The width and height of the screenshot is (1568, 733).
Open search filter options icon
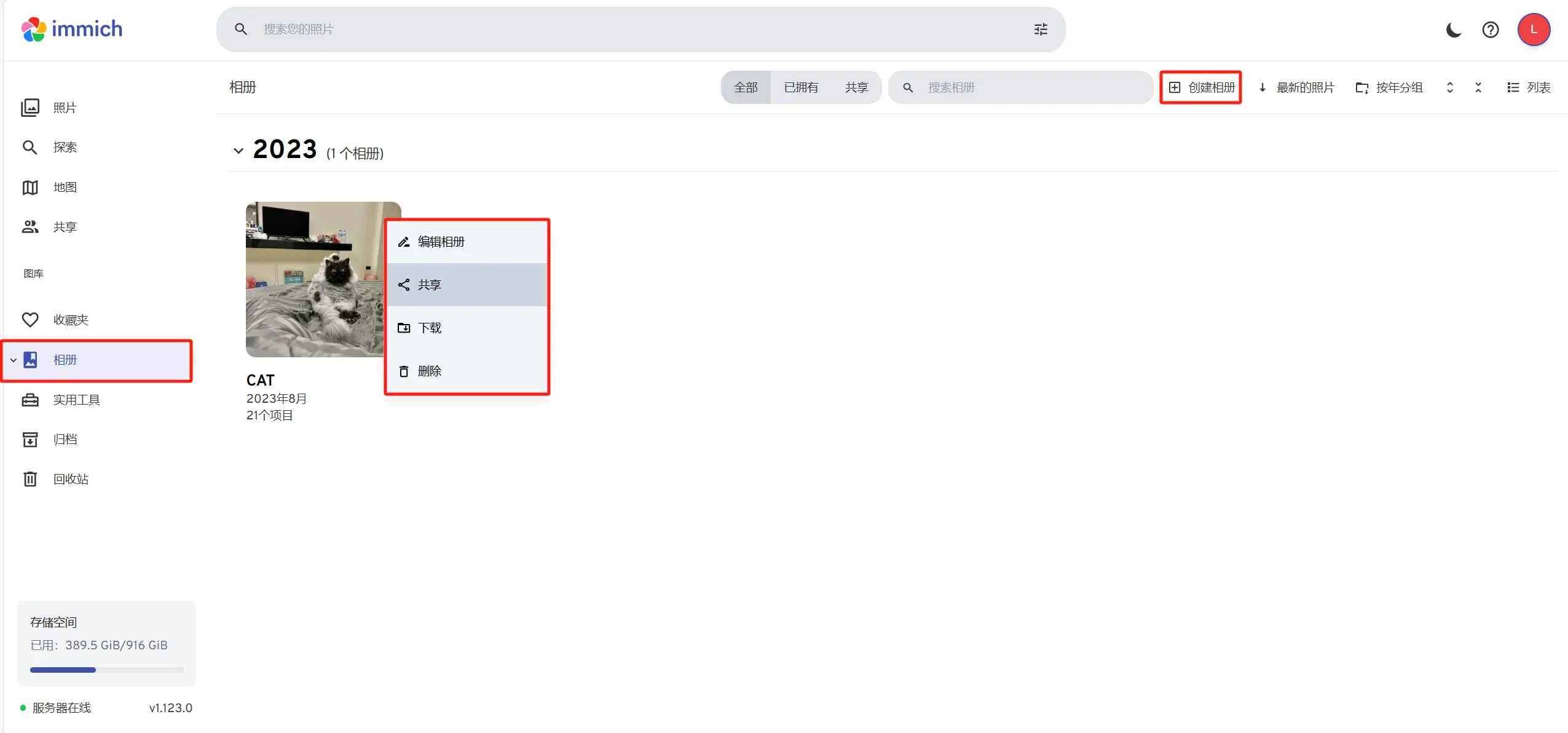(1040, 30)
